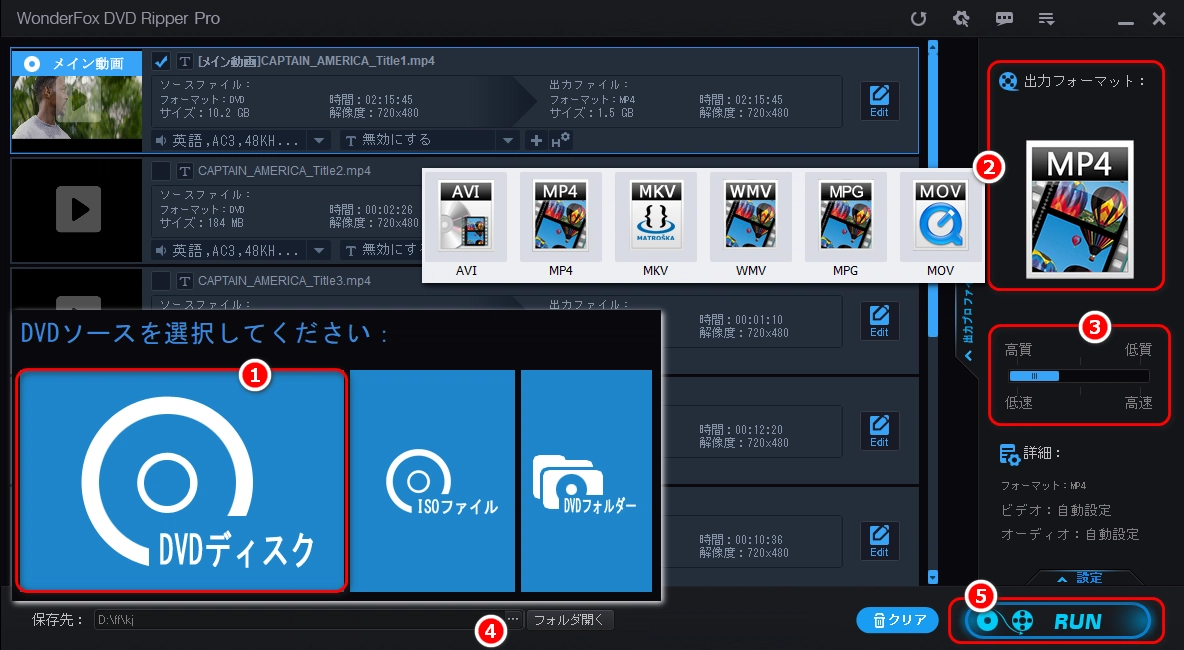
Task: Open the large MP4 output format selector
Action: [x=1079, y=209]
